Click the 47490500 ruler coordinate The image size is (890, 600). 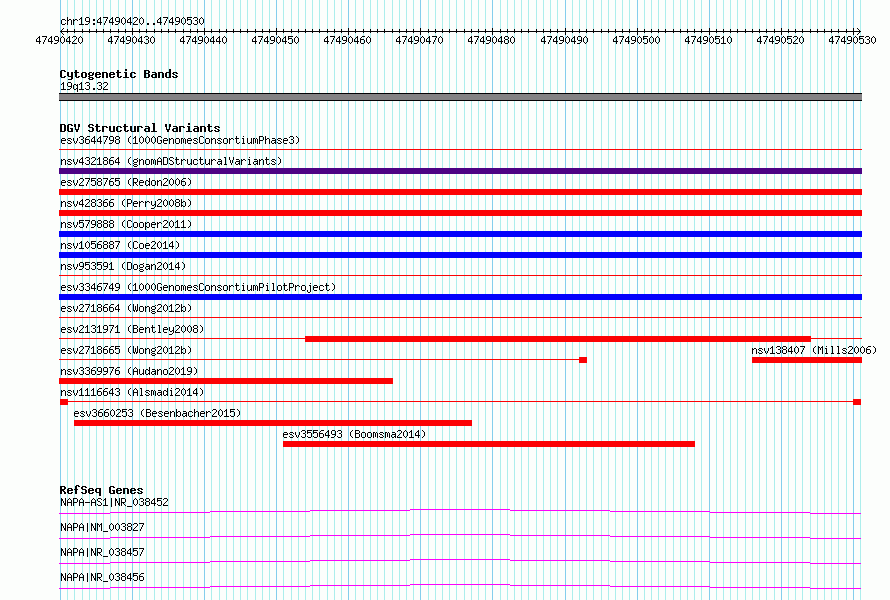(636, 40)
